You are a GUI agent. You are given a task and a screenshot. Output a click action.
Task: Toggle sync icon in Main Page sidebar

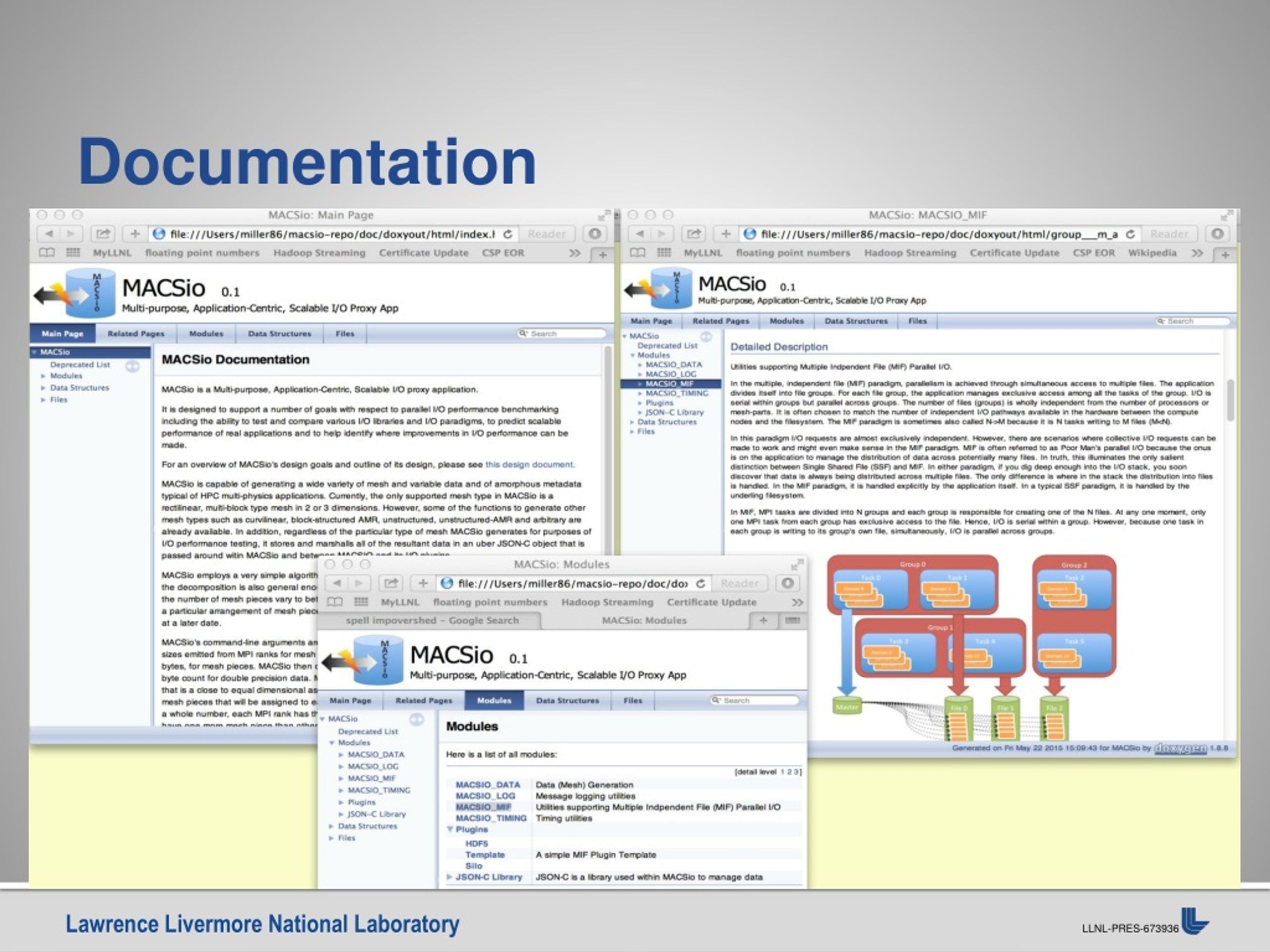coord(132,366)
